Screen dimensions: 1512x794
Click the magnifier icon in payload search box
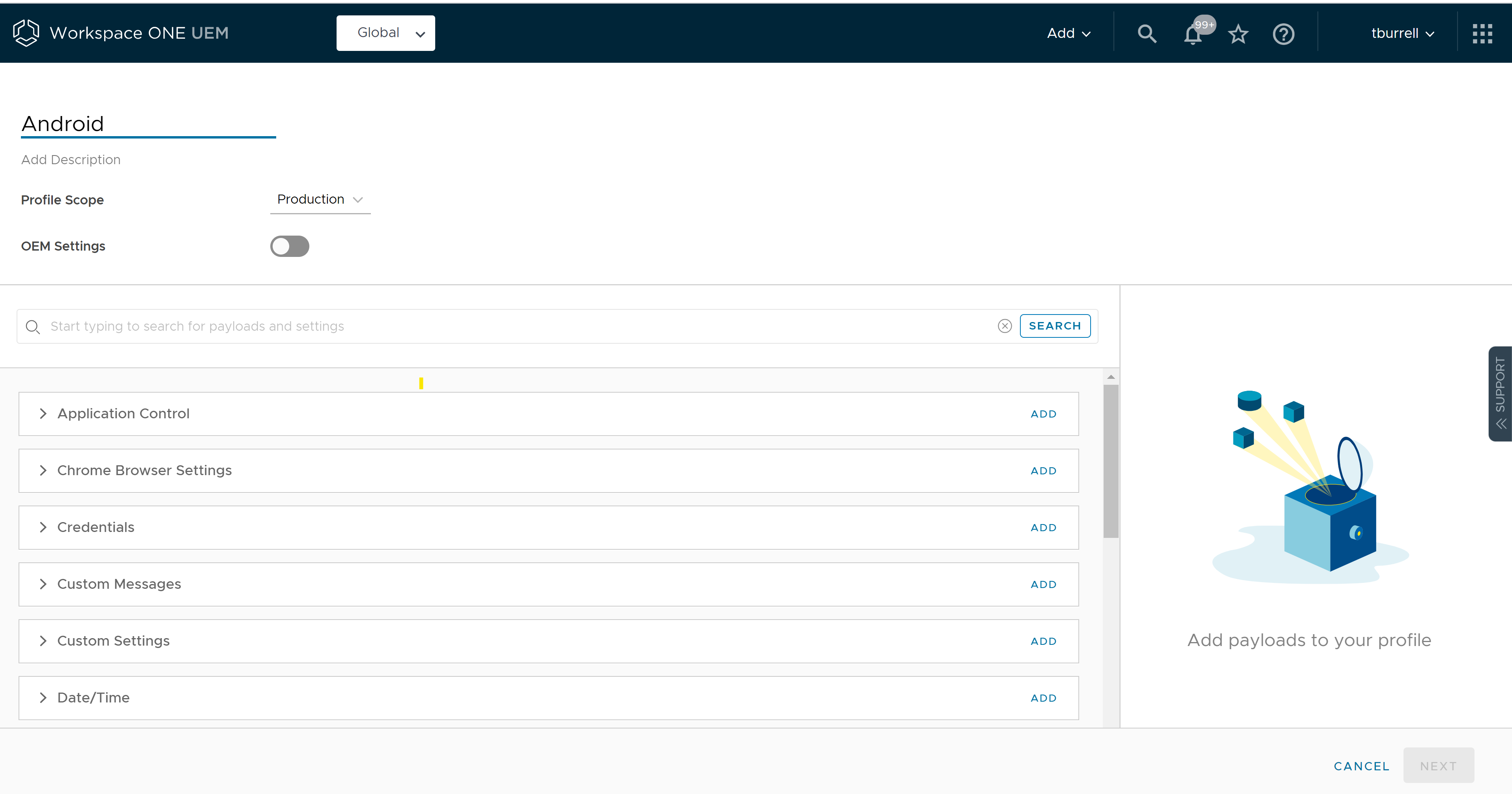point(33,327)
